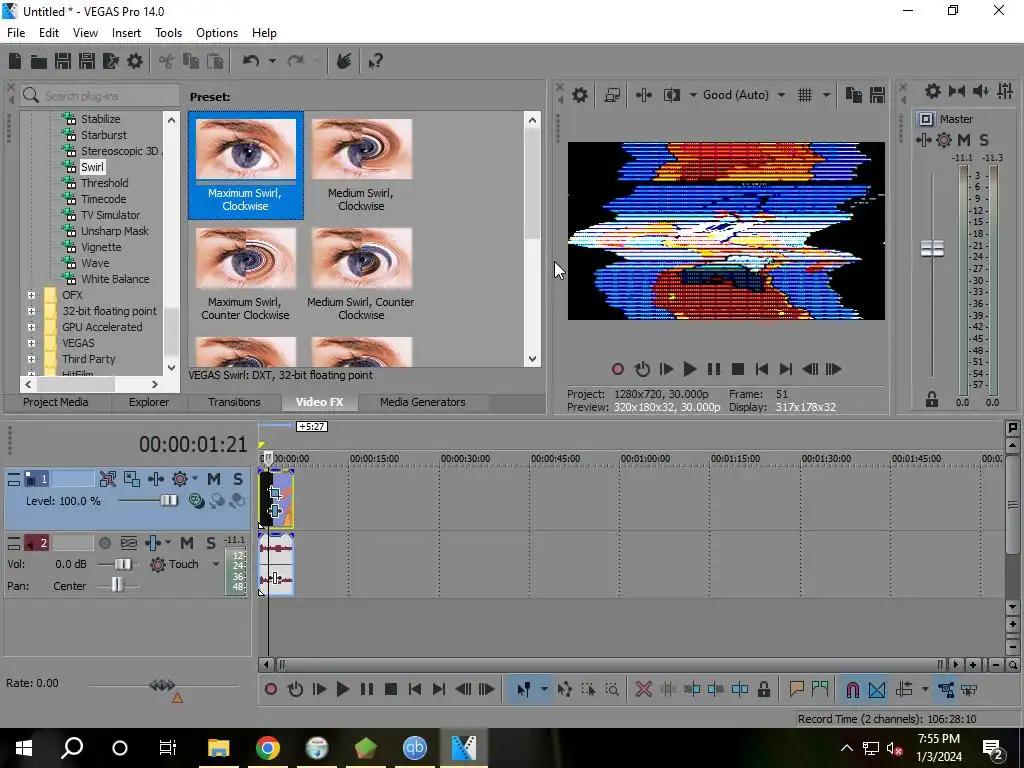1024x768 pixels.
Task: Expand the OFX folder
Action: click(x=31, y=295)
